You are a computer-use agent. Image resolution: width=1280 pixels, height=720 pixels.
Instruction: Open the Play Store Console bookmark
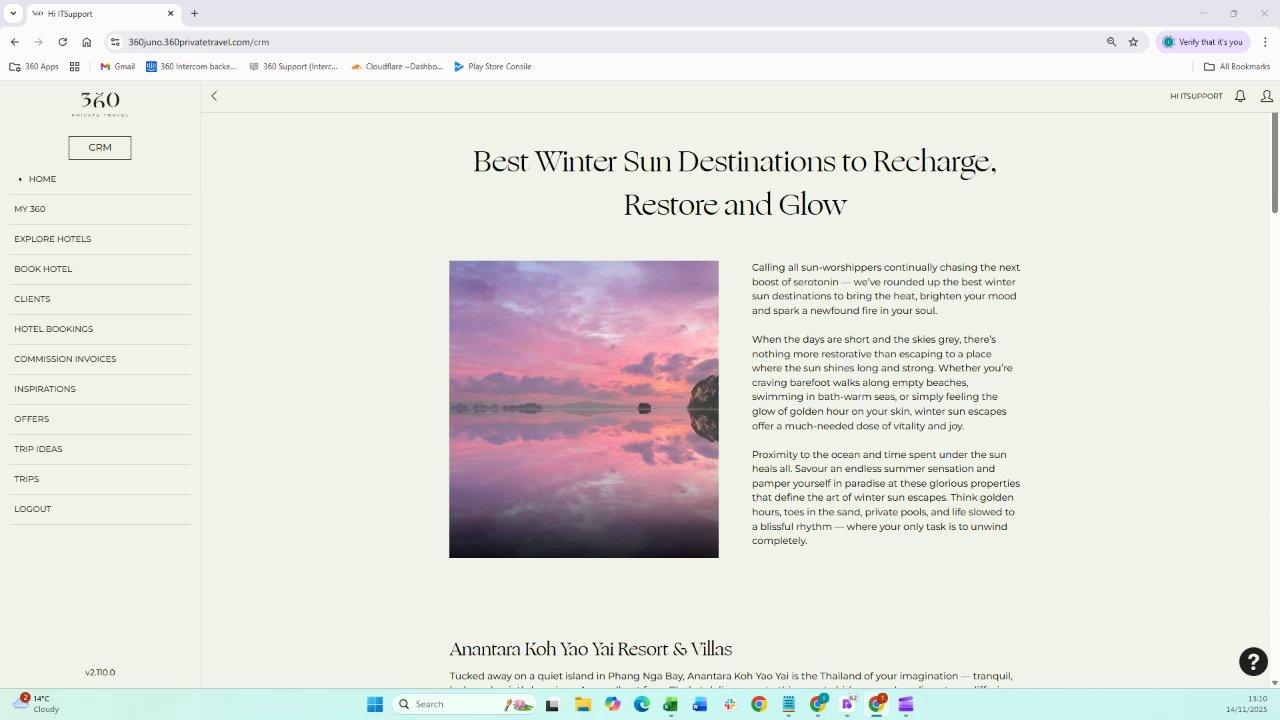492,67
